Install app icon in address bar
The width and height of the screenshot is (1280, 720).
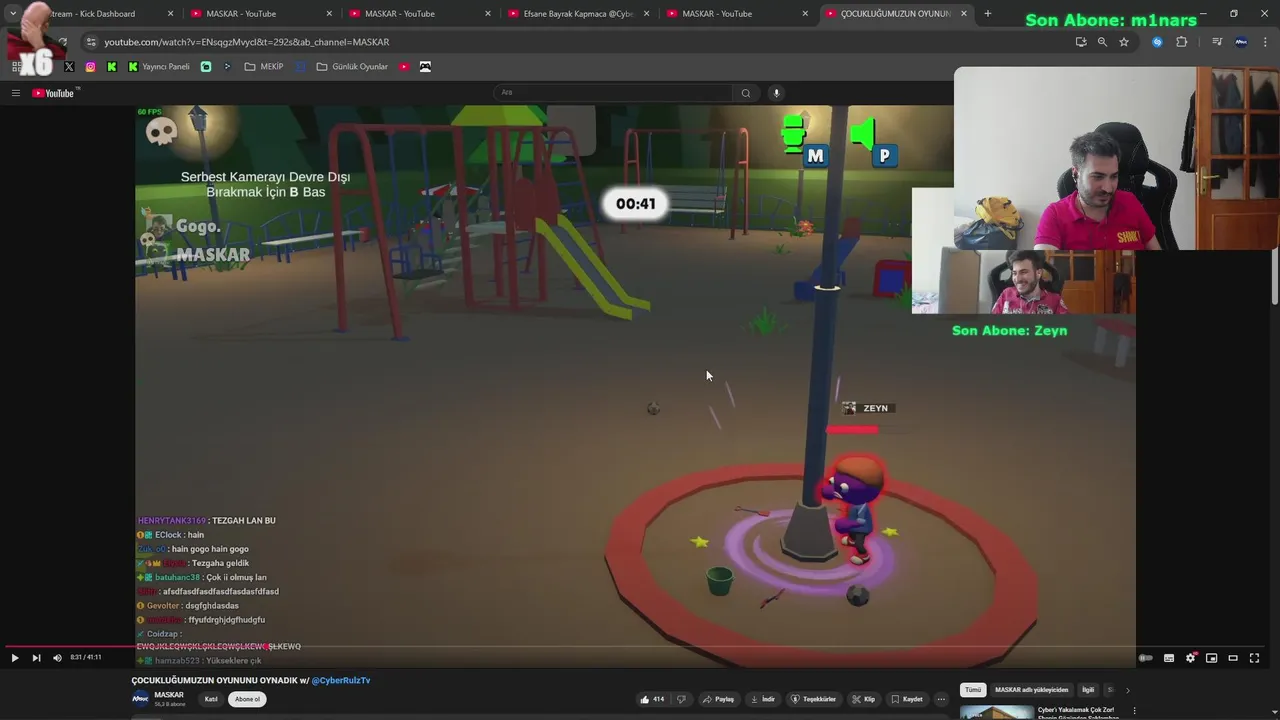pos(1081,42)
